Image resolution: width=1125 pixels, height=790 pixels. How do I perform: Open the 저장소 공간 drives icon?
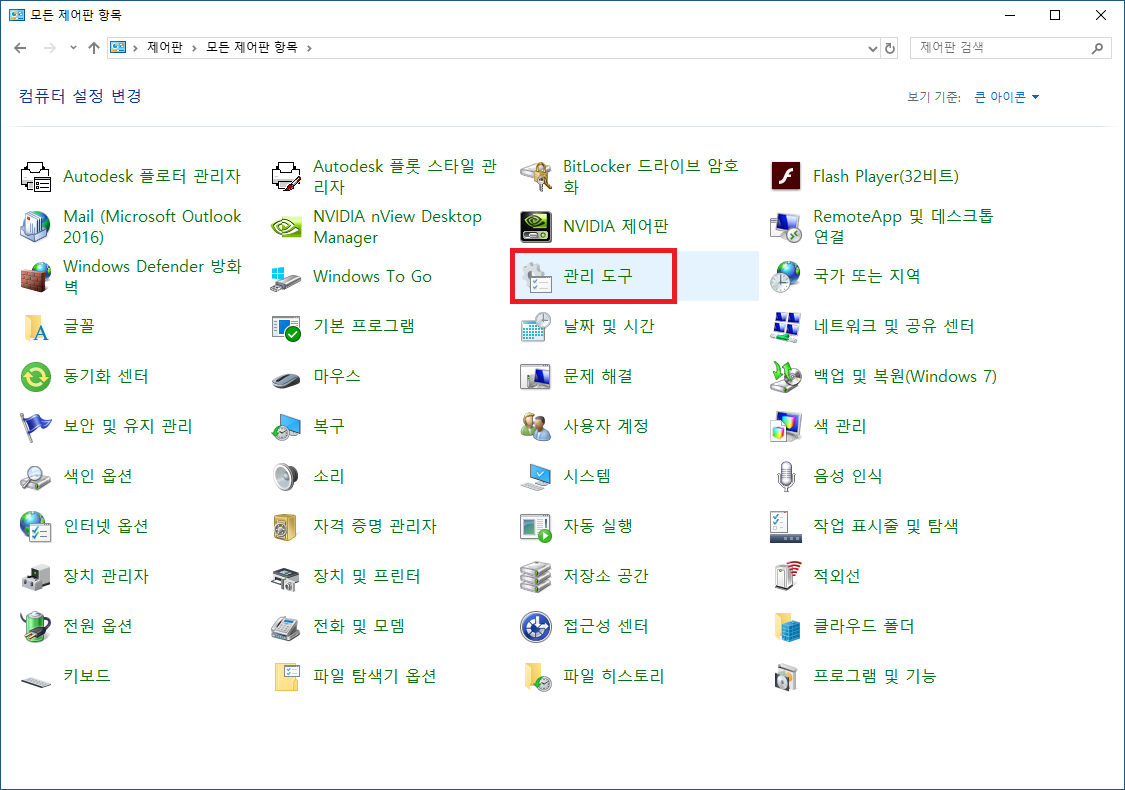[x=536, y=576]
